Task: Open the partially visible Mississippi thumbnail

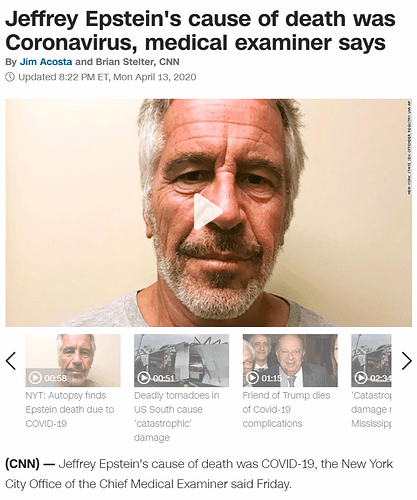Action: pos(371,360)
